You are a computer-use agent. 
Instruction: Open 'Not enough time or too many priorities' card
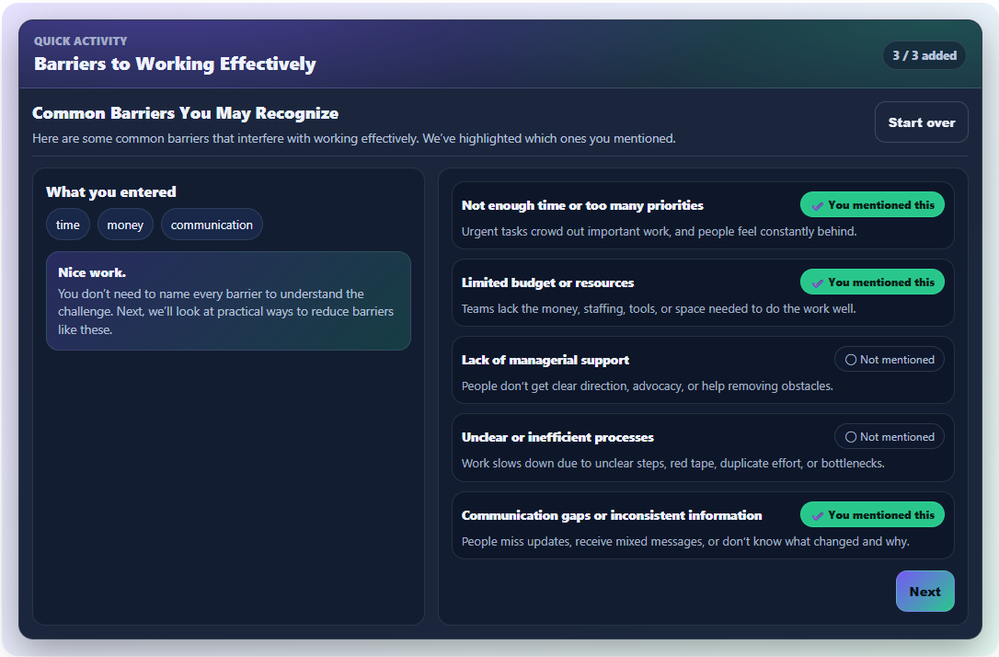(582, 205)
